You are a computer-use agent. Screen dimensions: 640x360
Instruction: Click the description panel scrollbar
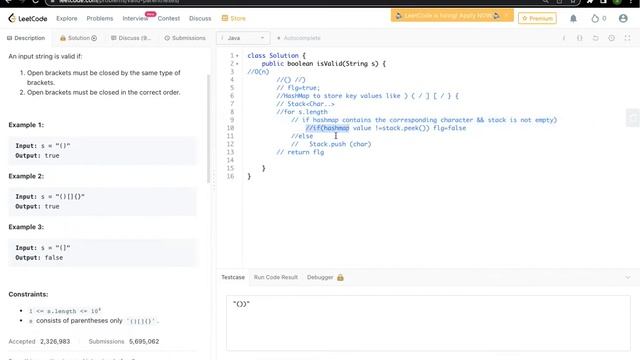point(209,129)
